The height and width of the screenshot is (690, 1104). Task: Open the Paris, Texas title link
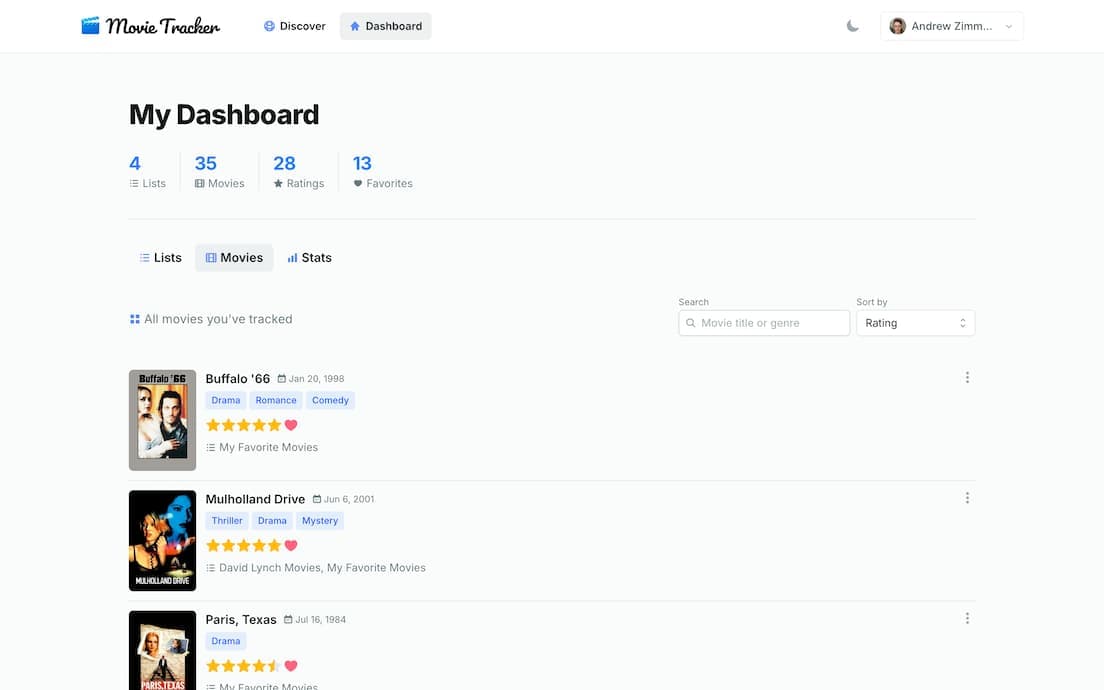coord(241,620)
